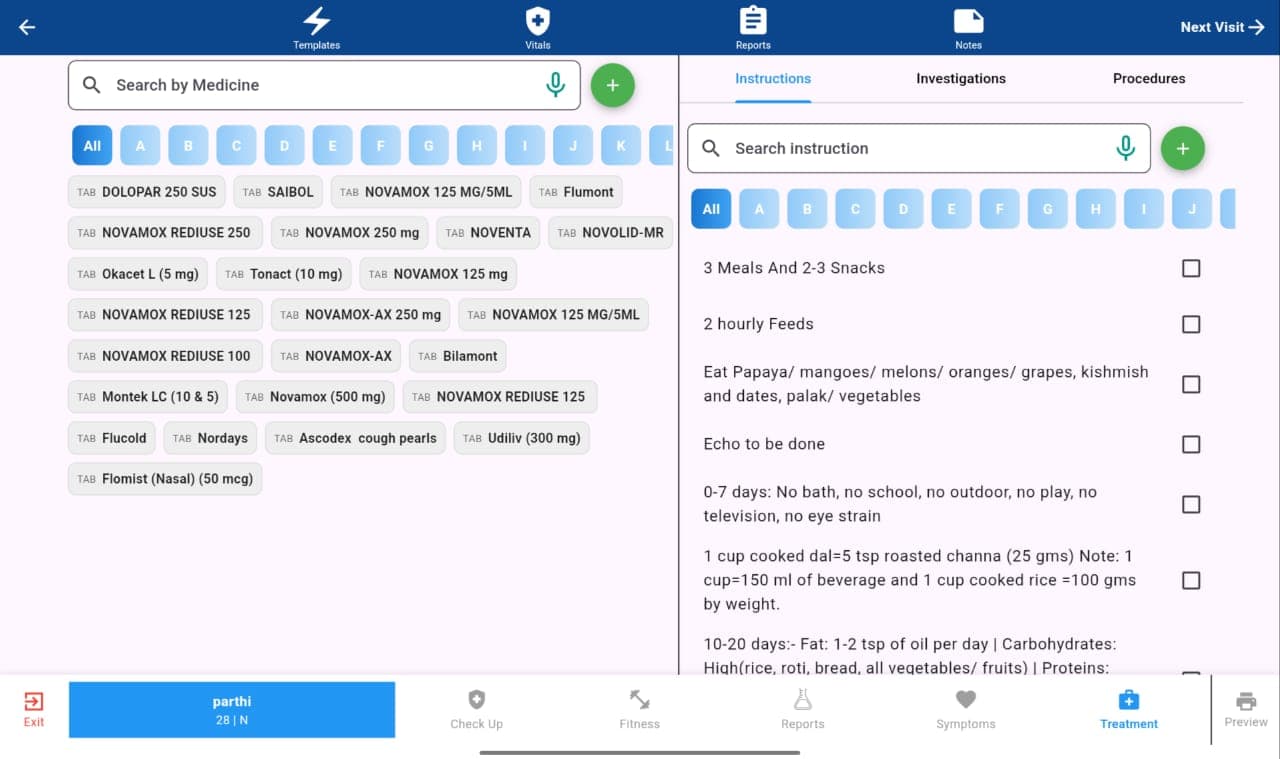This screenshot has height=759, width=1280.
Task: Select Novamox (500 mg) chip
Action: pyautogui.click(x=316, y=397)
